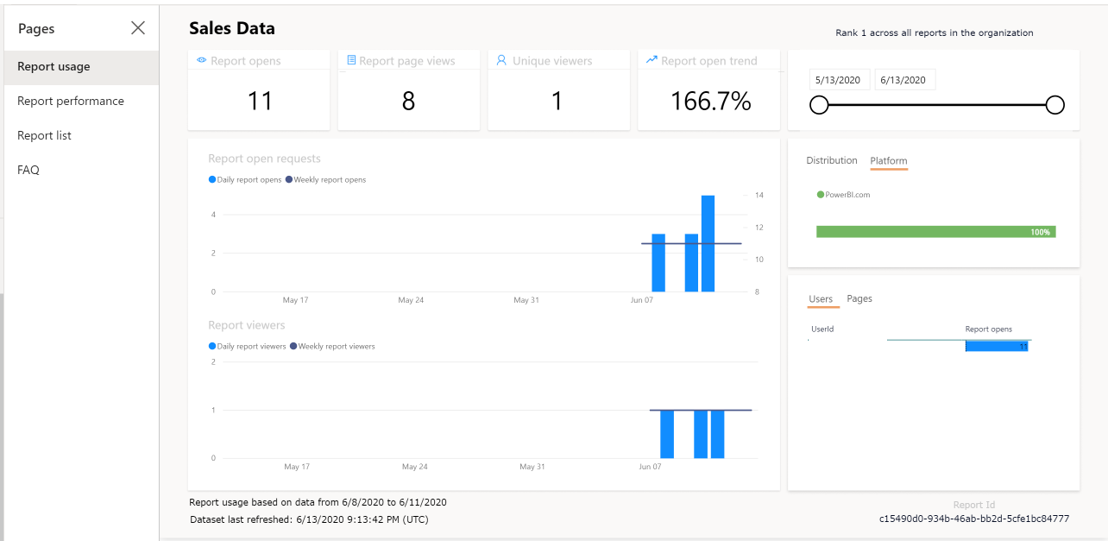The width and height of the screenshot is (1111, 542).
Task: Select the Report opens card value 11
Action: (x=259, y=101)
